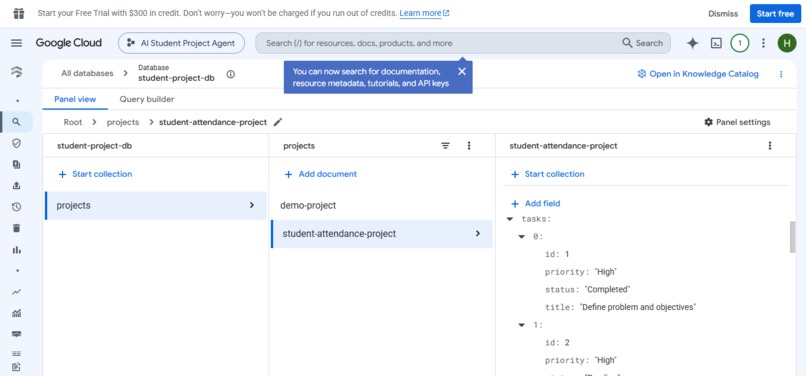Add field to the document
806x376 pixels.
[x=535, y=204]
